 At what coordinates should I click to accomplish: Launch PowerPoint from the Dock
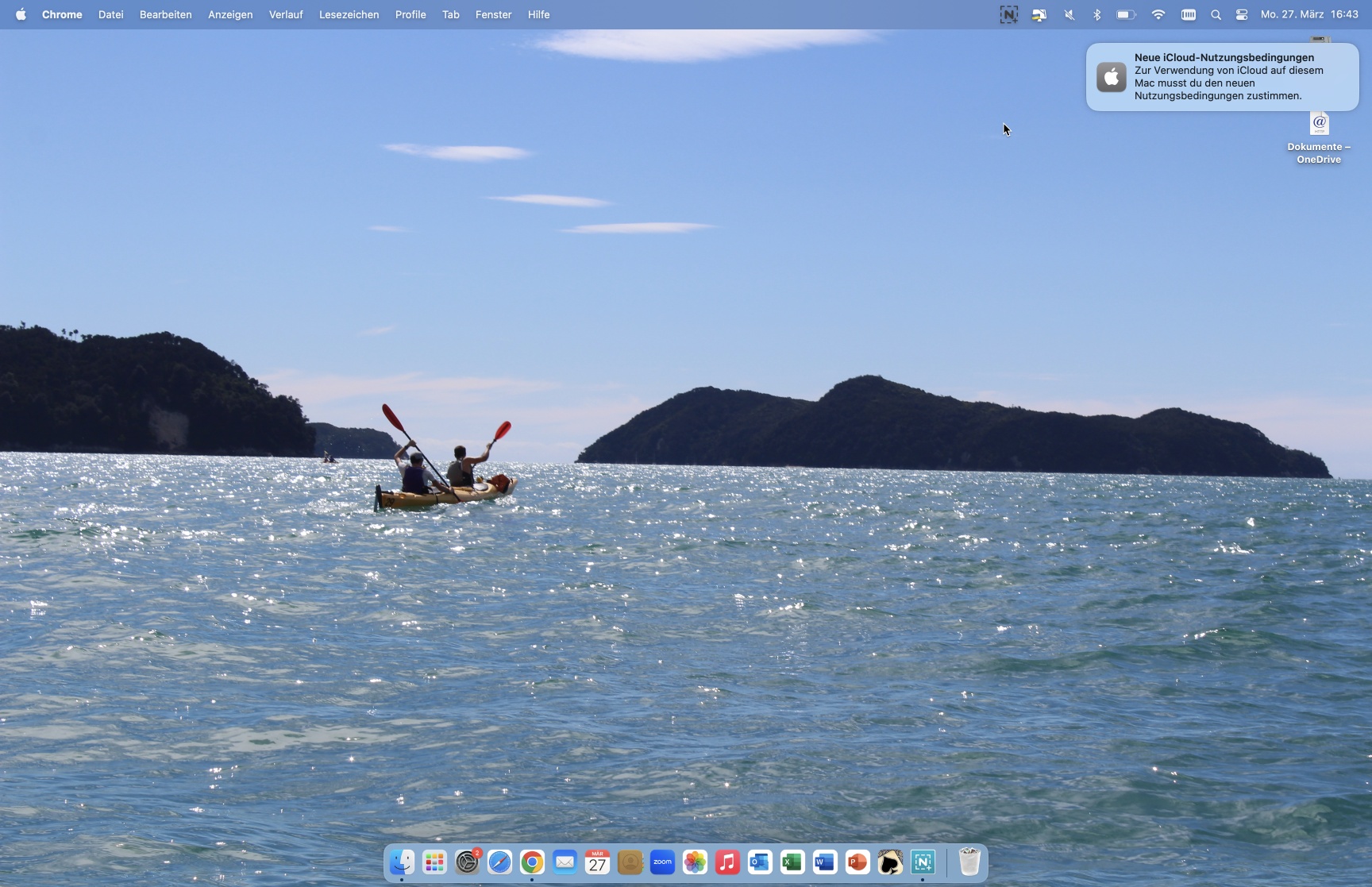point(857,862)
